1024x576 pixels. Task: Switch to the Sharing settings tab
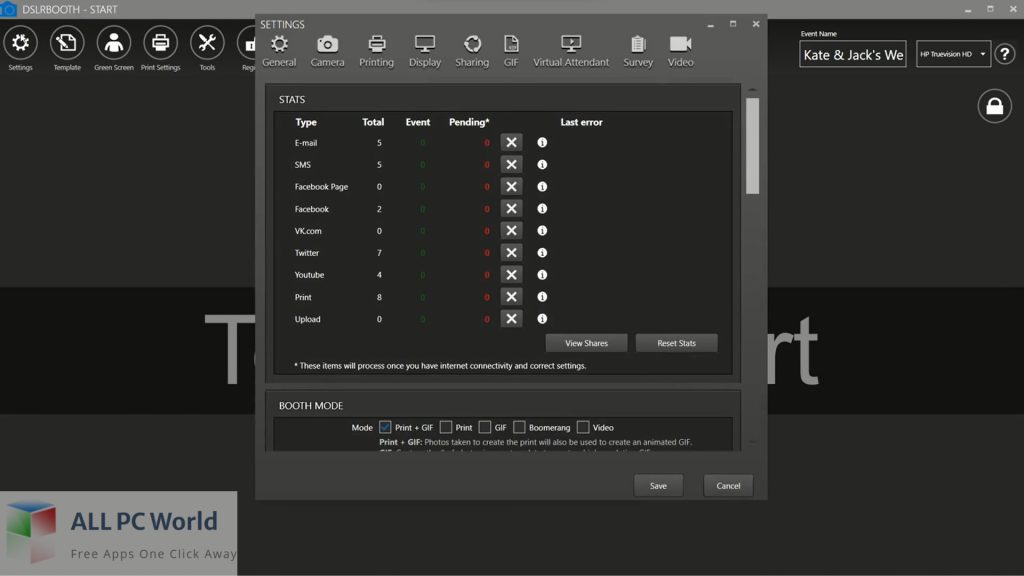pyautogui.click(x=472, y=50)
